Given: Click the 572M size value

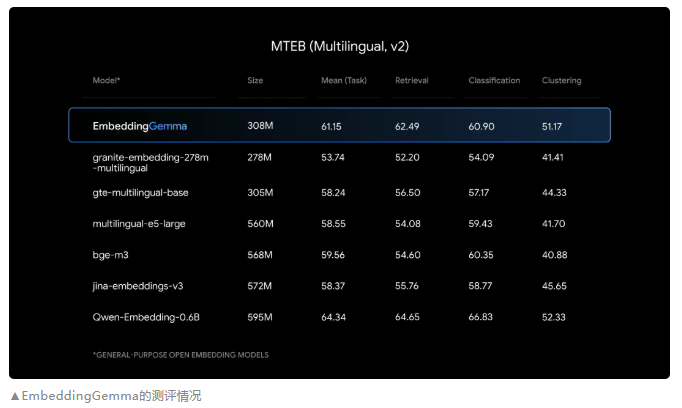Looking at the screenshot, I should [x=259, y=286].
